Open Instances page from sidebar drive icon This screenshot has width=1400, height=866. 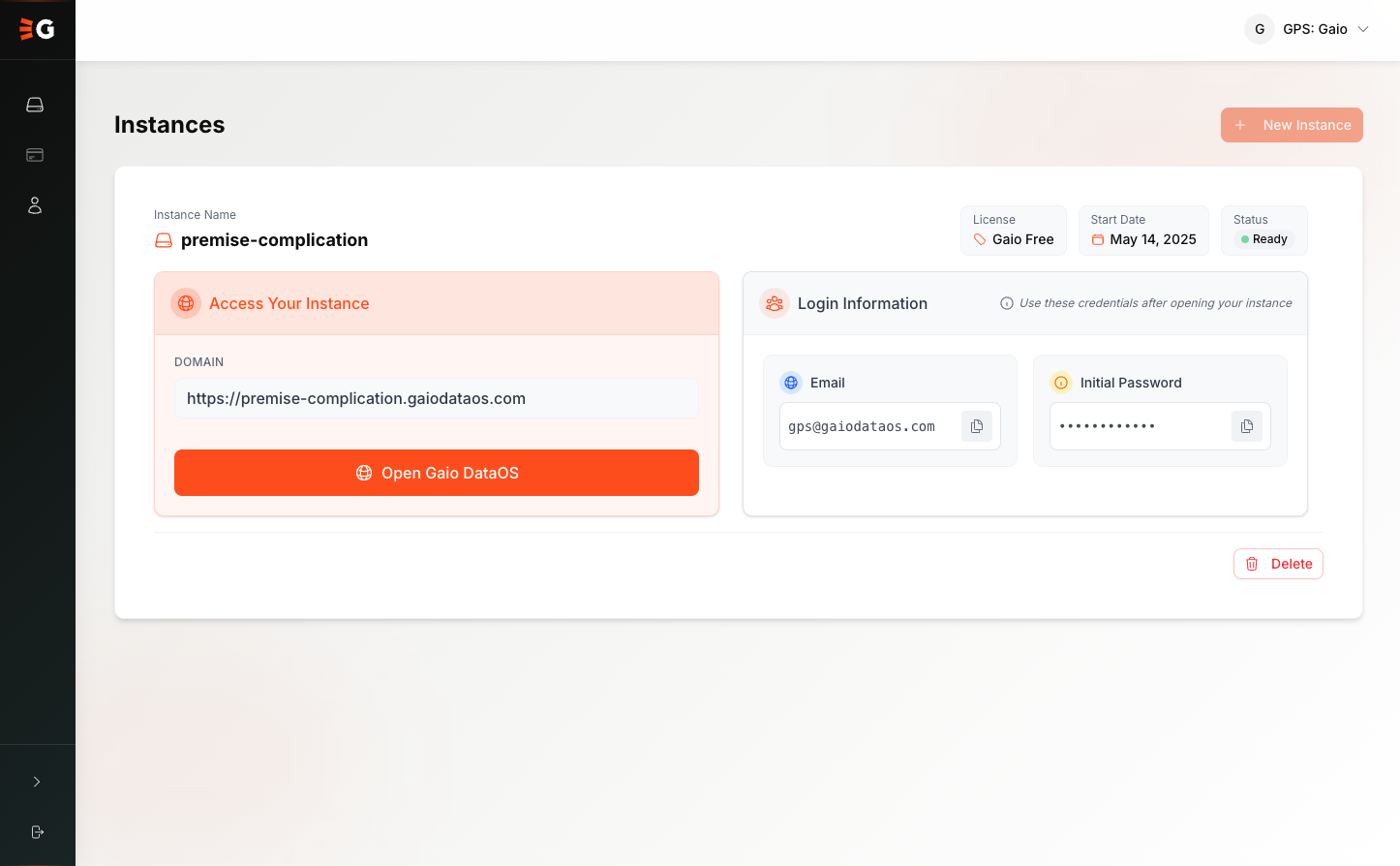(x=35, y=105)
